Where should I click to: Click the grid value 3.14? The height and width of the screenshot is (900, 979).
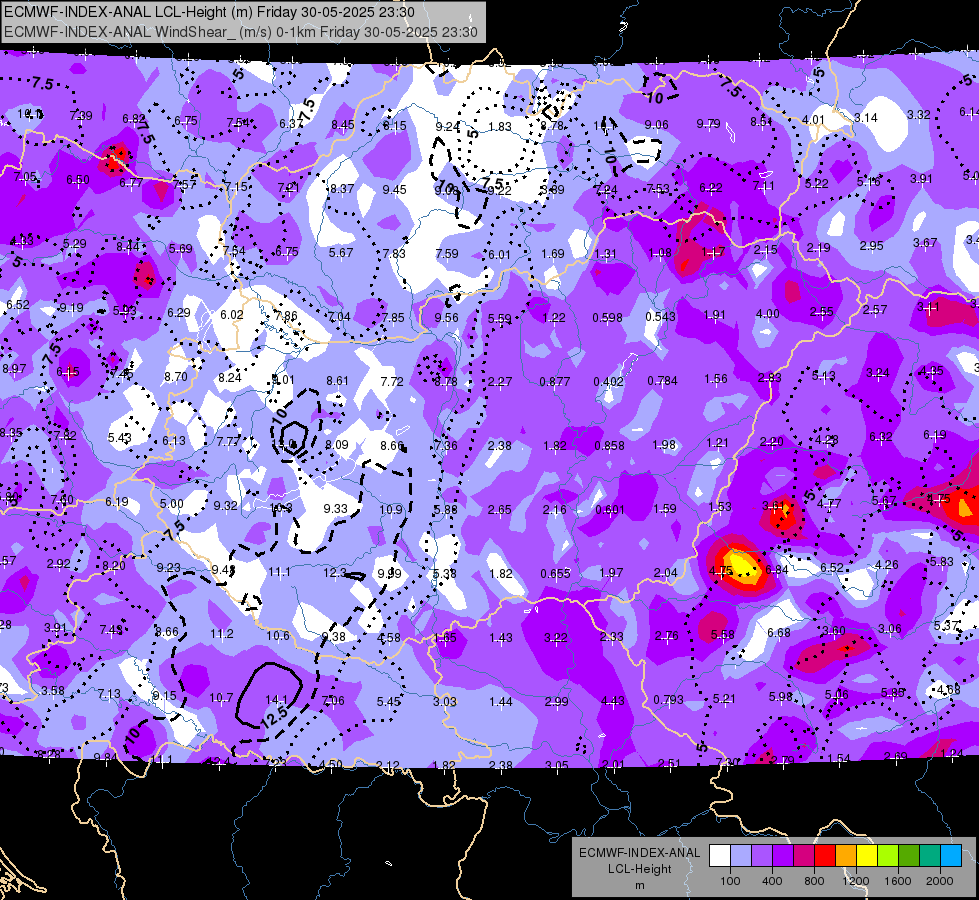click(866, 118)
